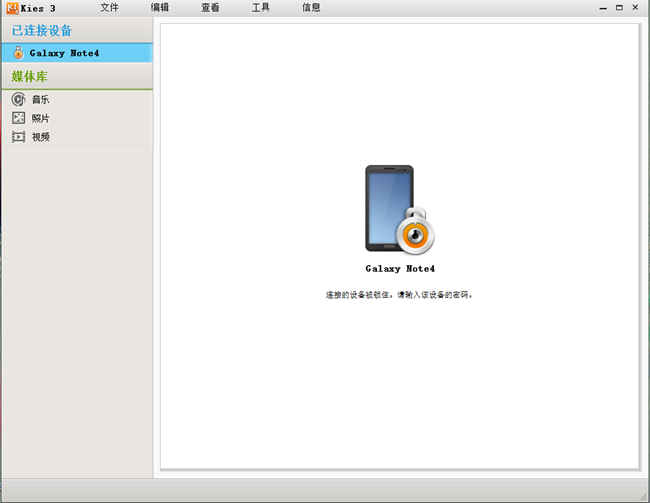Open the 音乐 library entry
Image resolution: width=650 pixels, height=503 pixels.
click(x=40, y=99)
